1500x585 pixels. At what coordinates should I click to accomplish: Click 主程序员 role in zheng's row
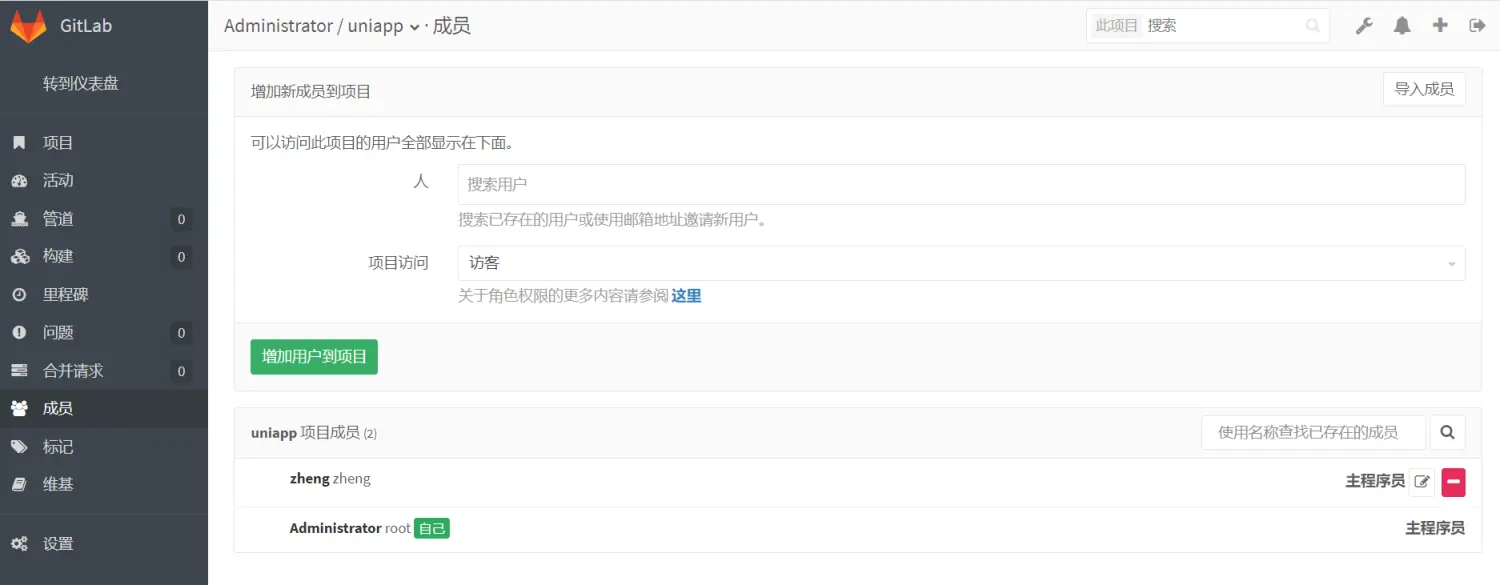tap(1375, 481)
